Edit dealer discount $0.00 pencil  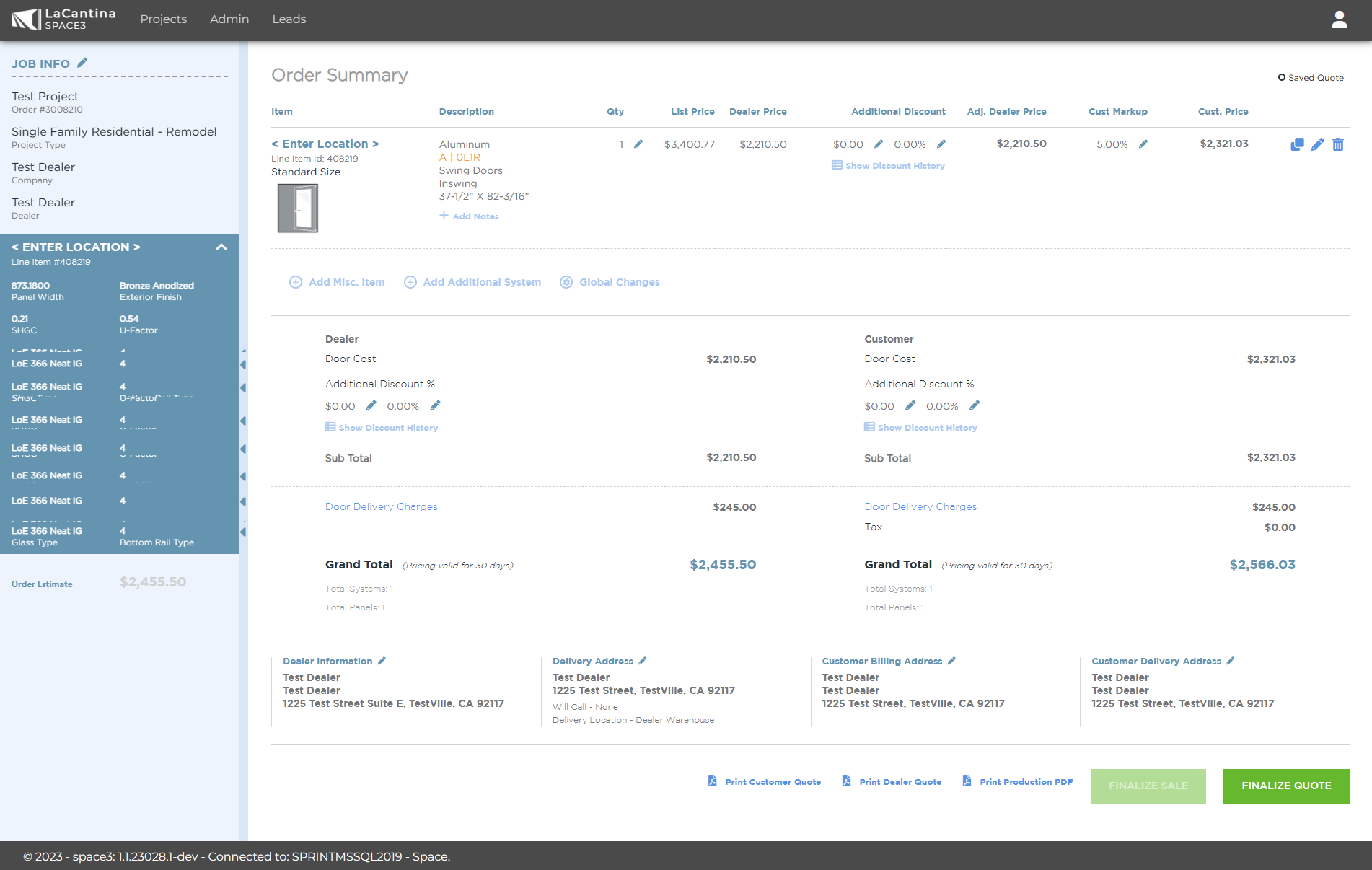click(x=371, y=405)
